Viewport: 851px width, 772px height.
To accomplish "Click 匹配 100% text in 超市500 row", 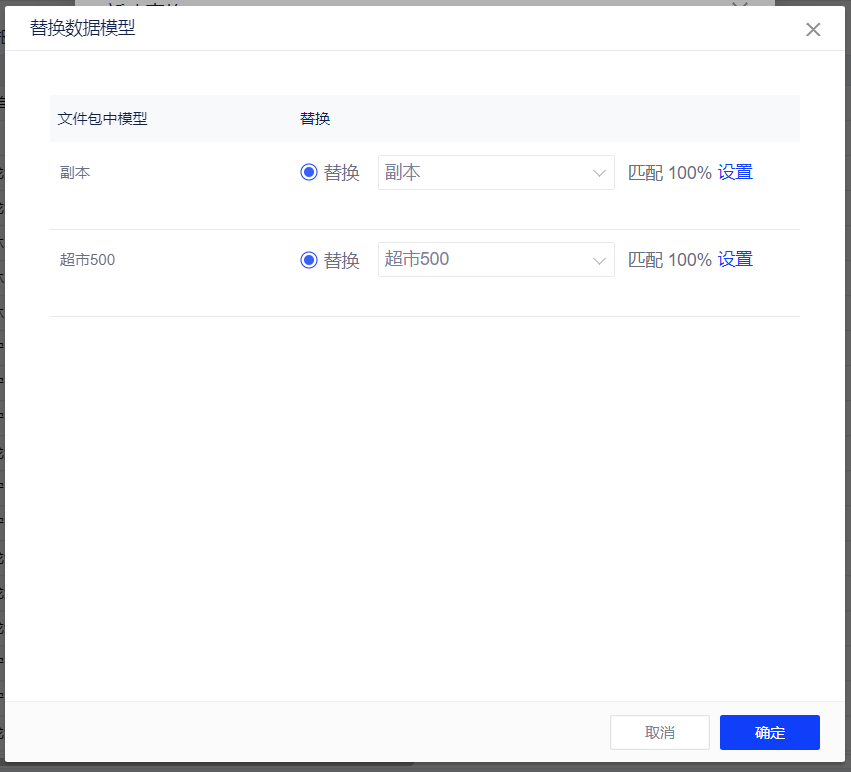I will 669,259.
